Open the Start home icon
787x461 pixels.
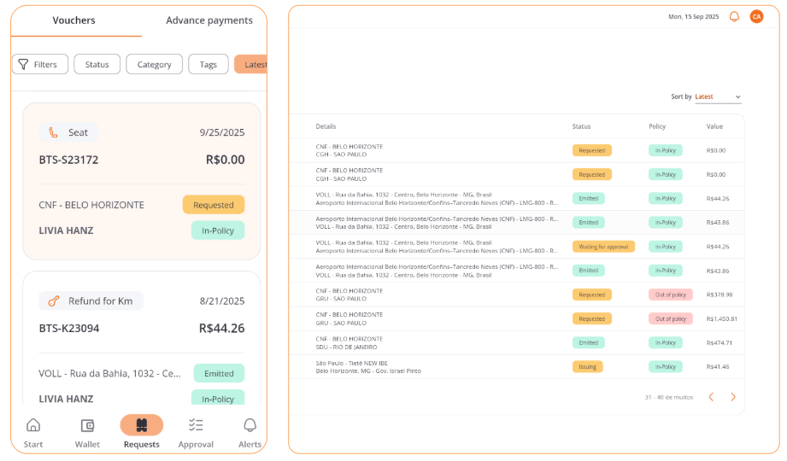[33, 425]
